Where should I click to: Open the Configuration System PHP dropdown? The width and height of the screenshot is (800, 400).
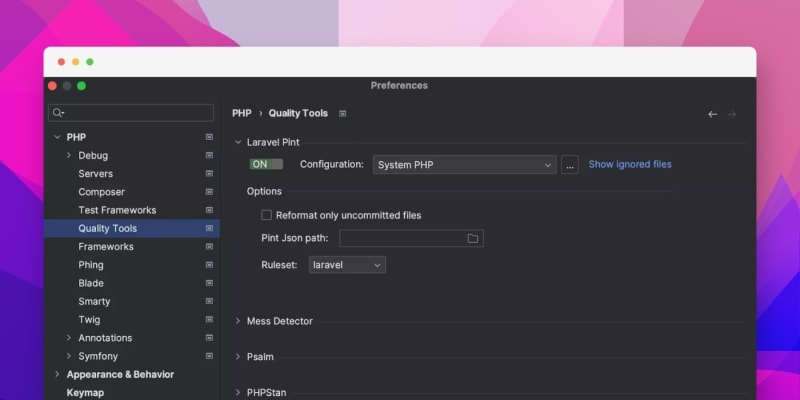pyautogui.click(x=464, y=165)
